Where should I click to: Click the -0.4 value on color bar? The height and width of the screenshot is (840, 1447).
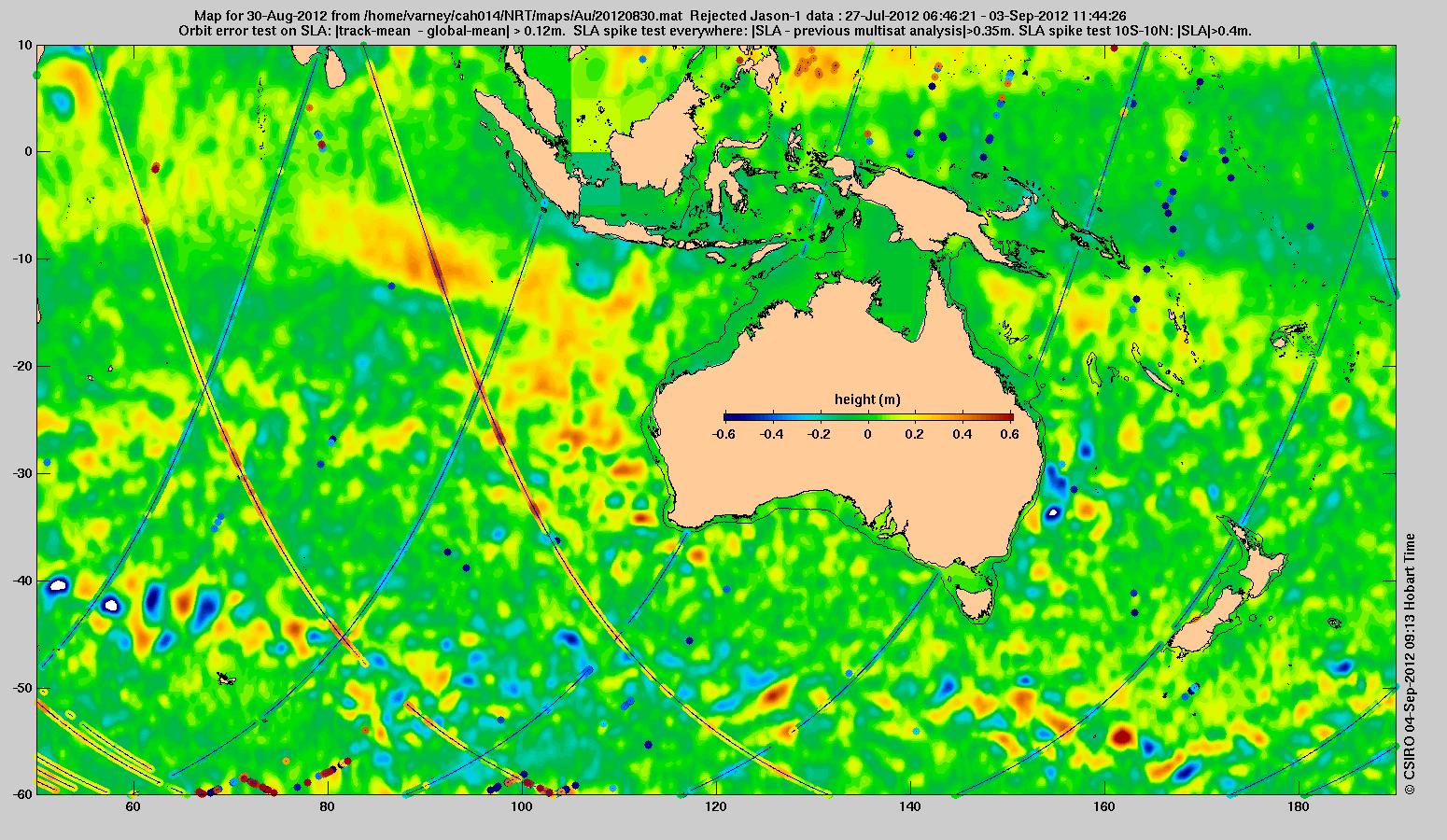(771, 434)
